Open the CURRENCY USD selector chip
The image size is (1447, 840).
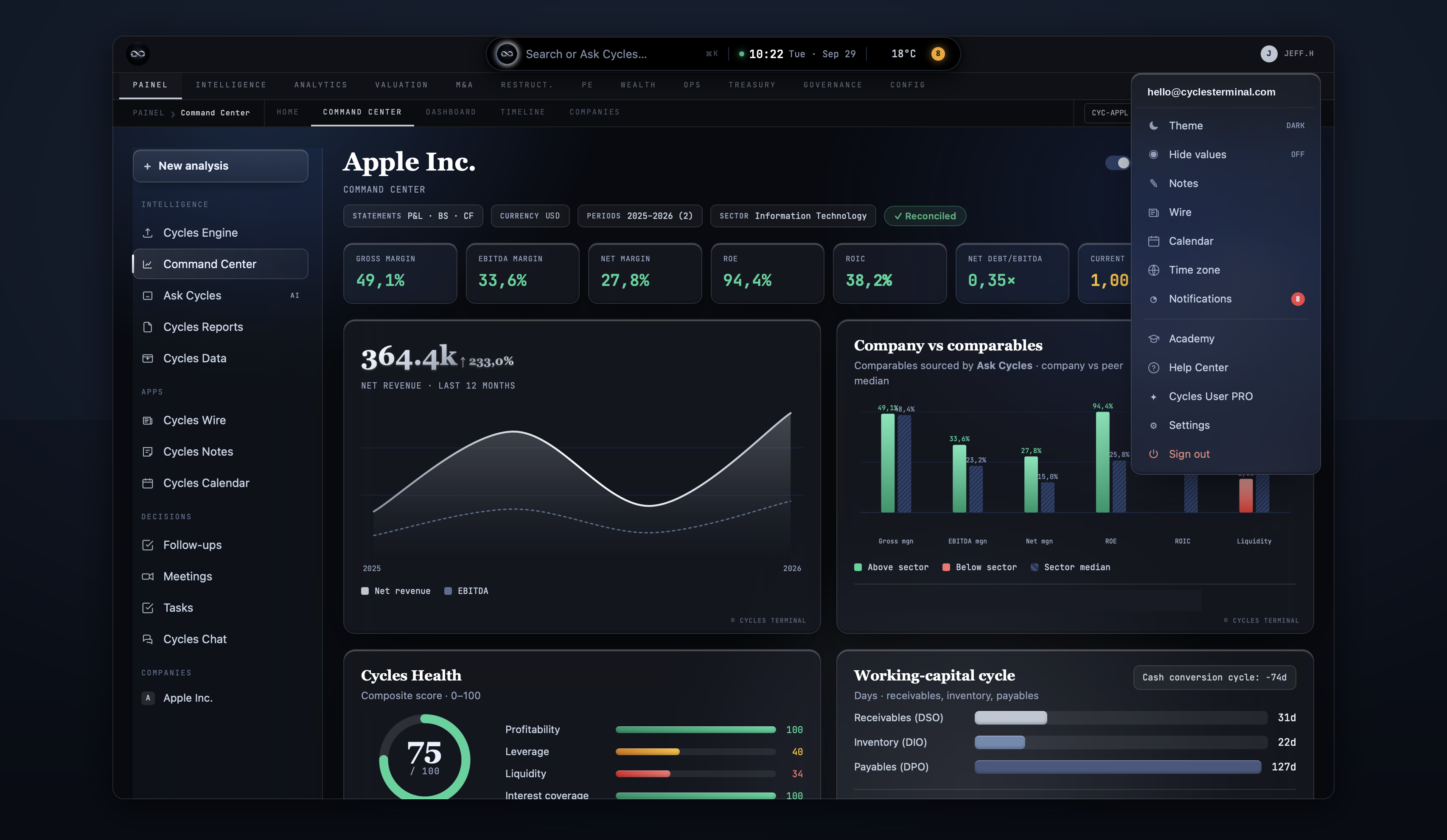click(x=530, y=216)
